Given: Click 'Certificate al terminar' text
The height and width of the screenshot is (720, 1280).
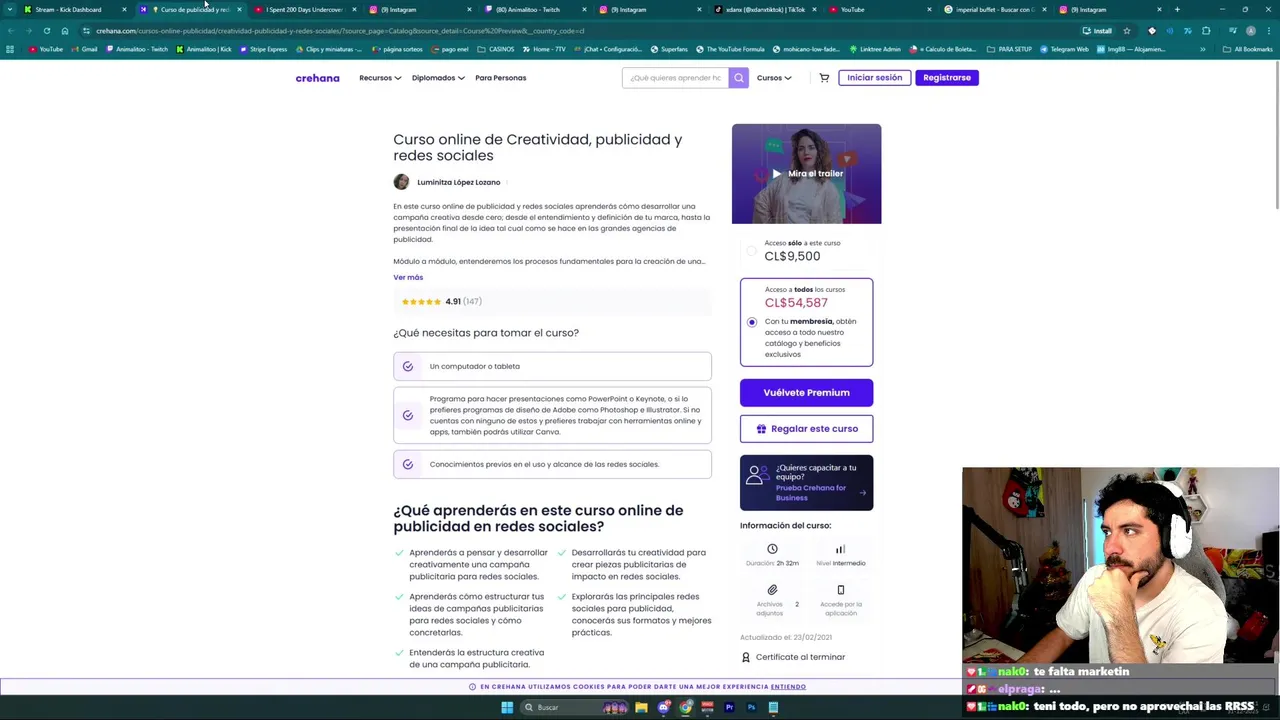Looking at the screenshot, I should (x=800, y=657).
